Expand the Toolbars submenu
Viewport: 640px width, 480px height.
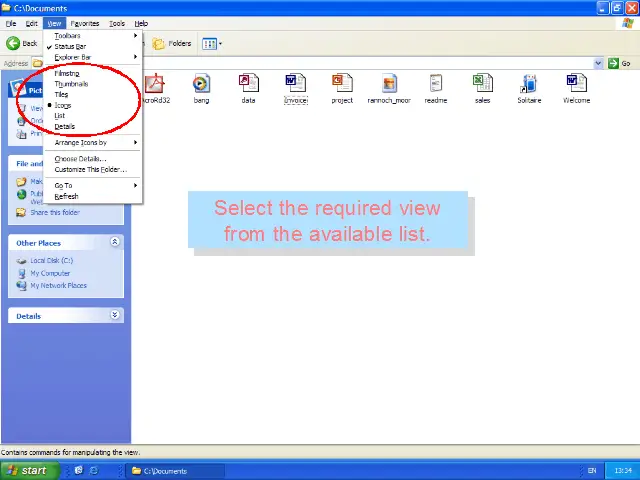coord(93,36)
